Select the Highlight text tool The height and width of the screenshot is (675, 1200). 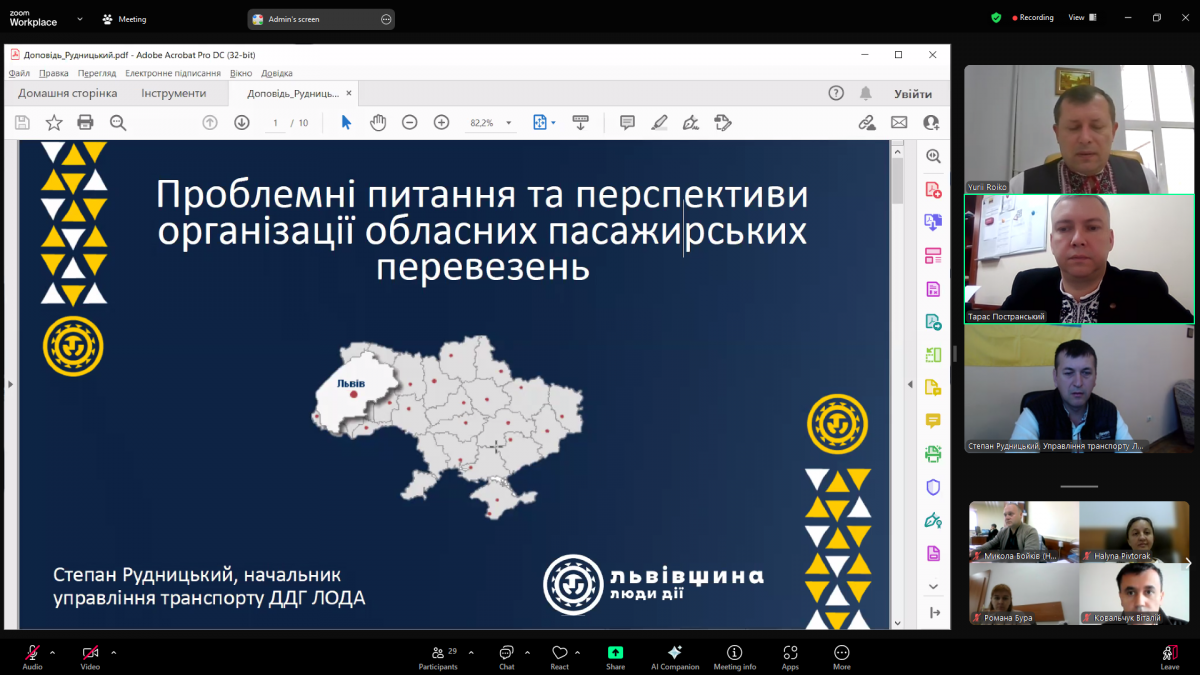(660, 122)
